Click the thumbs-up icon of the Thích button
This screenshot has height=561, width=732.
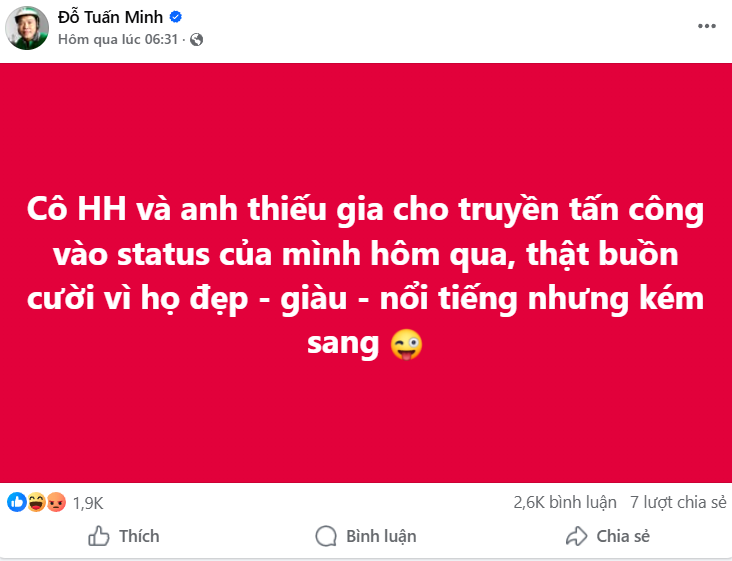click(x=99, y=537)
